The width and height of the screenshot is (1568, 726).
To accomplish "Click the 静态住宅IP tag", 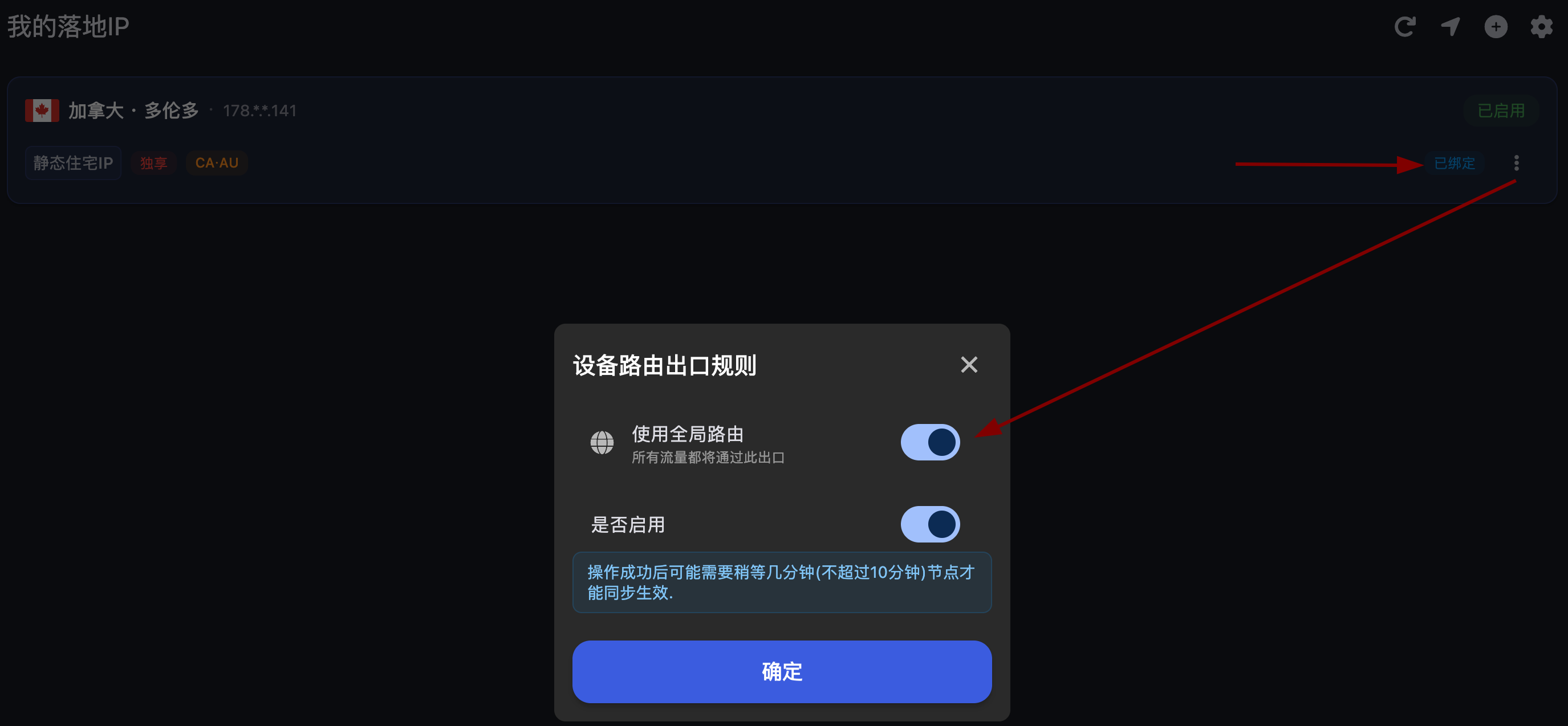I will (73, 163).
